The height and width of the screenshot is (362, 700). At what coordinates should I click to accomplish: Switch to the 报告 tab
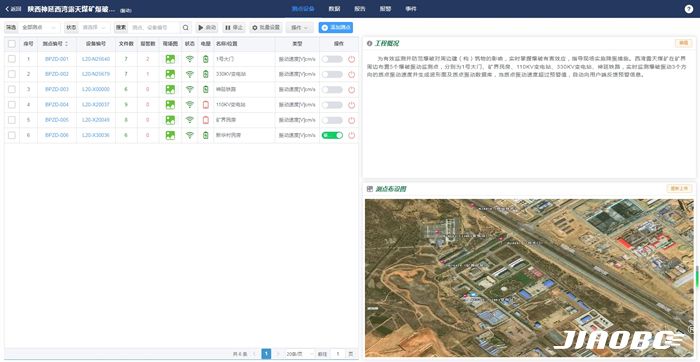tap(360, 9)
